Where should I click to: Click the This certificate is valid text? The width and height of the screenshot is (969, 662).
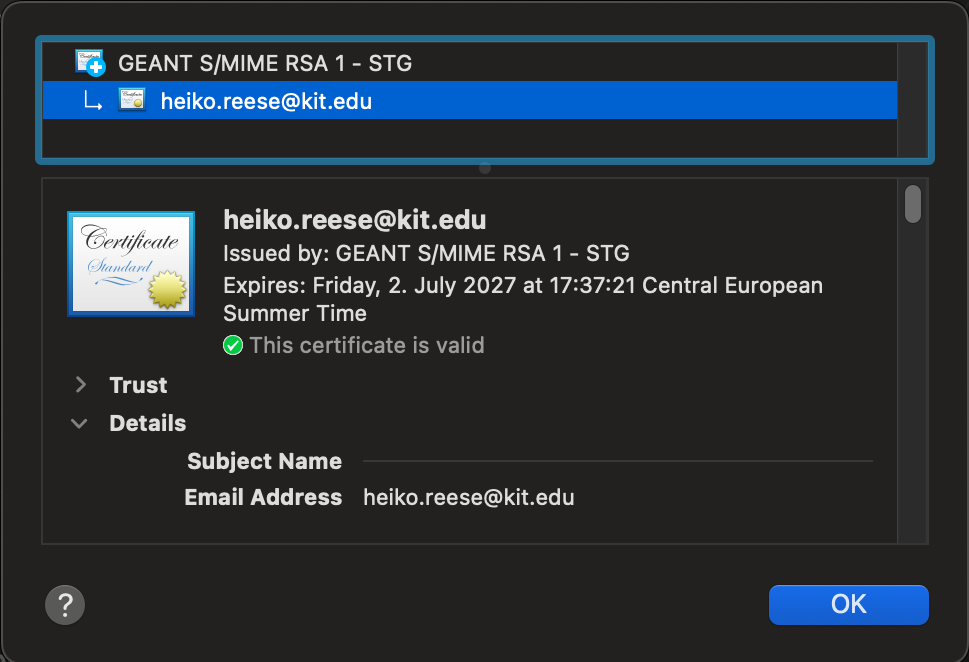(x=367, y=345)
